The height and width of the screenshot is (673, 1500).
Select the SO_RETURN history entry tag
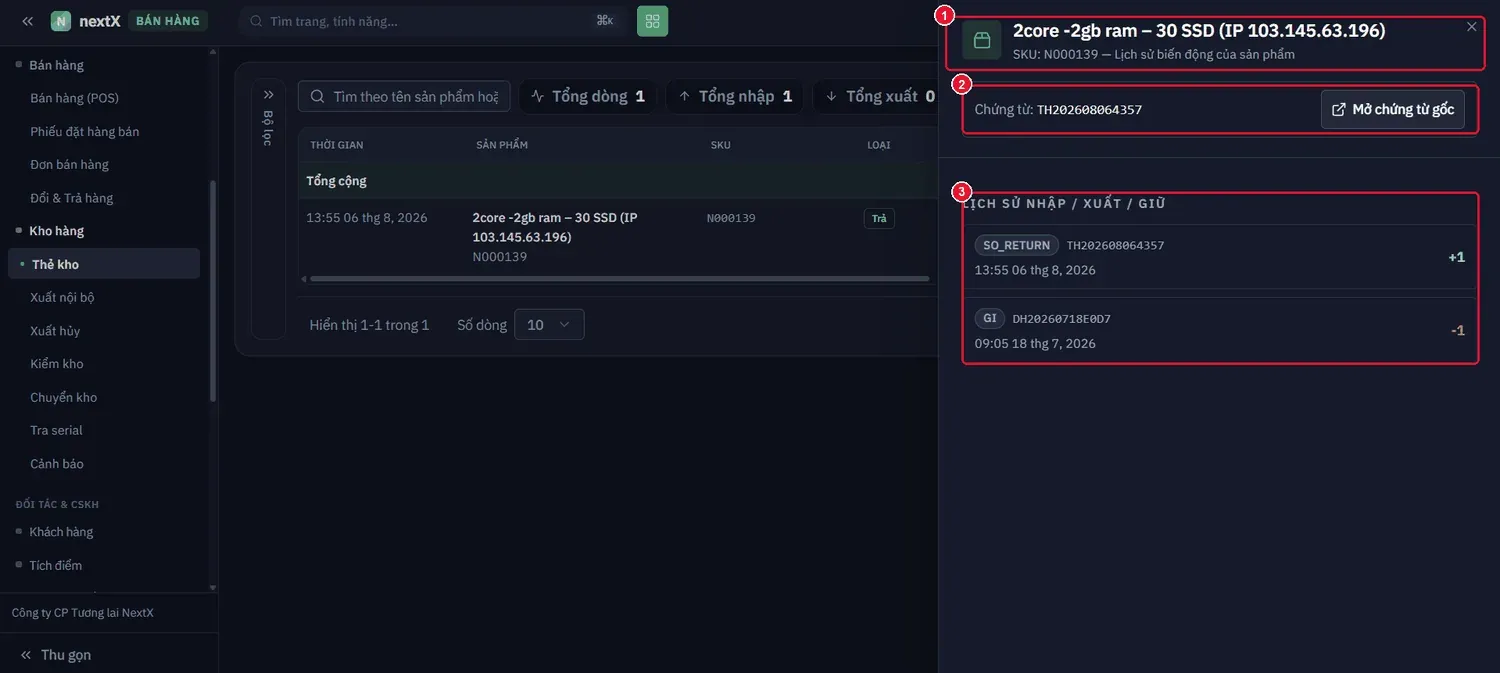pos(1016,245)
